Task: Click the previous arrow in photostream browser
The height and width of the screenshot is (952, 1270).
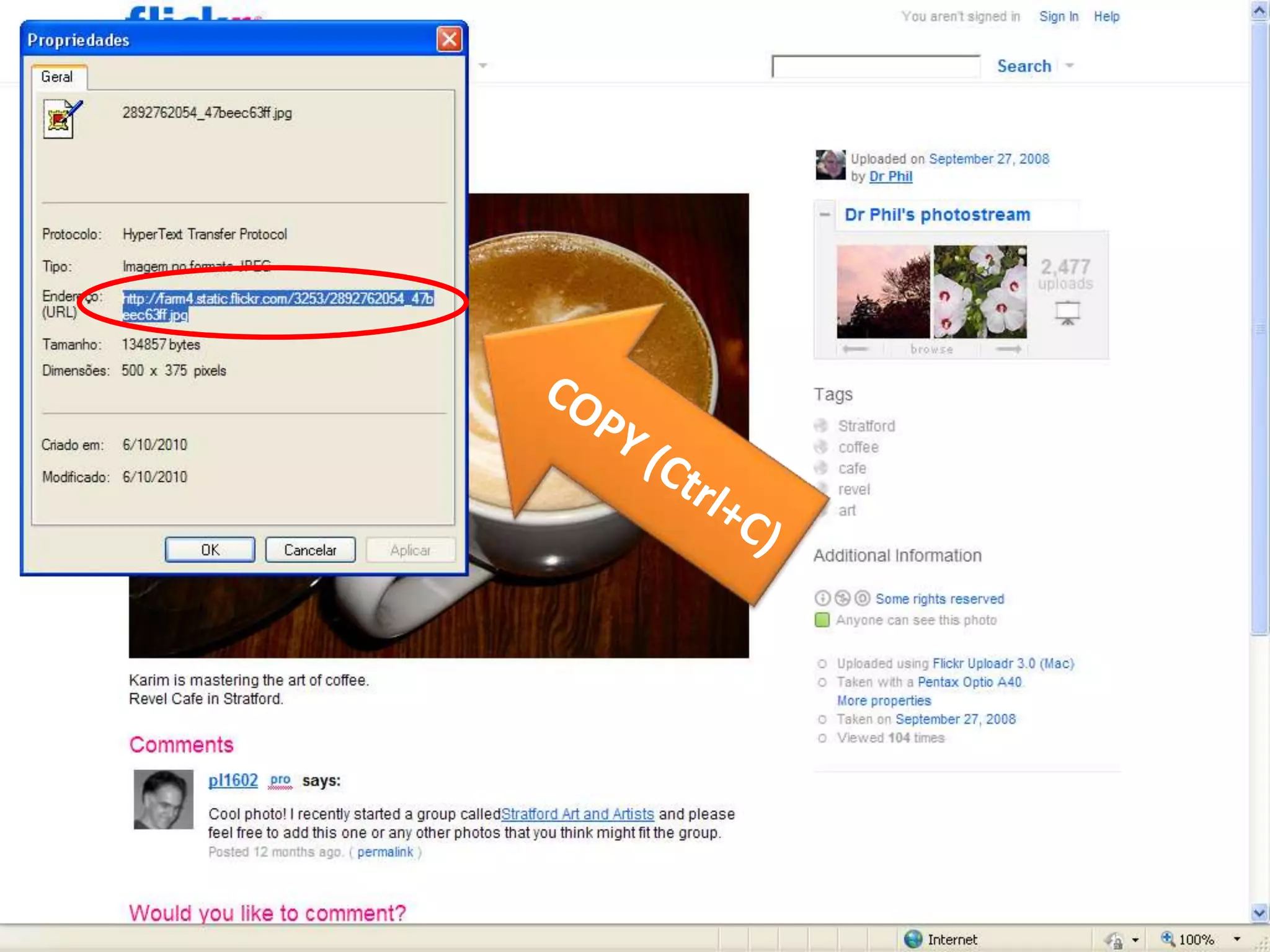Action: tap(856, 349)
